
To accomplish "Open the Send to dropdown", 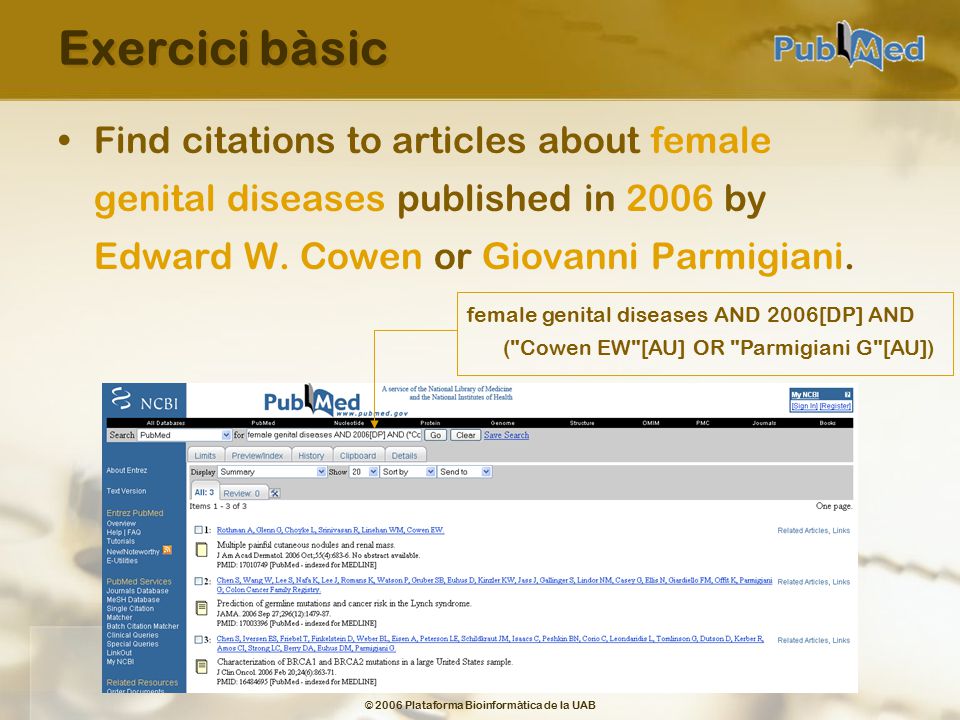I will tap(465, 472).
